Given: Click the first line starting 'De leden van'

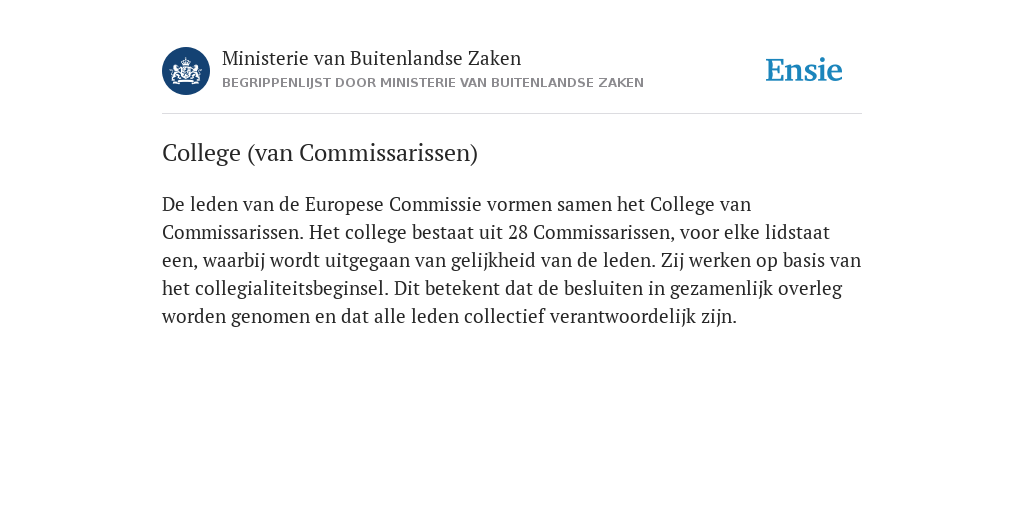Looking at the screenshot, I should (x=456, y=204).
